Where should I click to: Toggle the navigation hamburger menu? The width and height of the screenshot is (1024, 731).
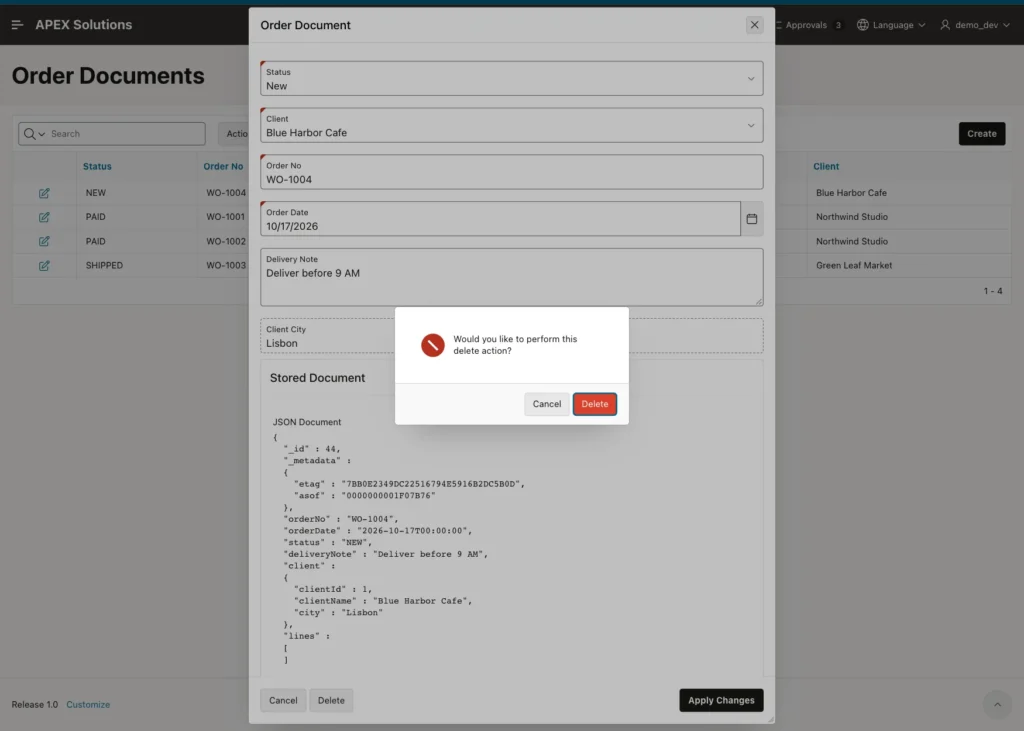point(18,25)
